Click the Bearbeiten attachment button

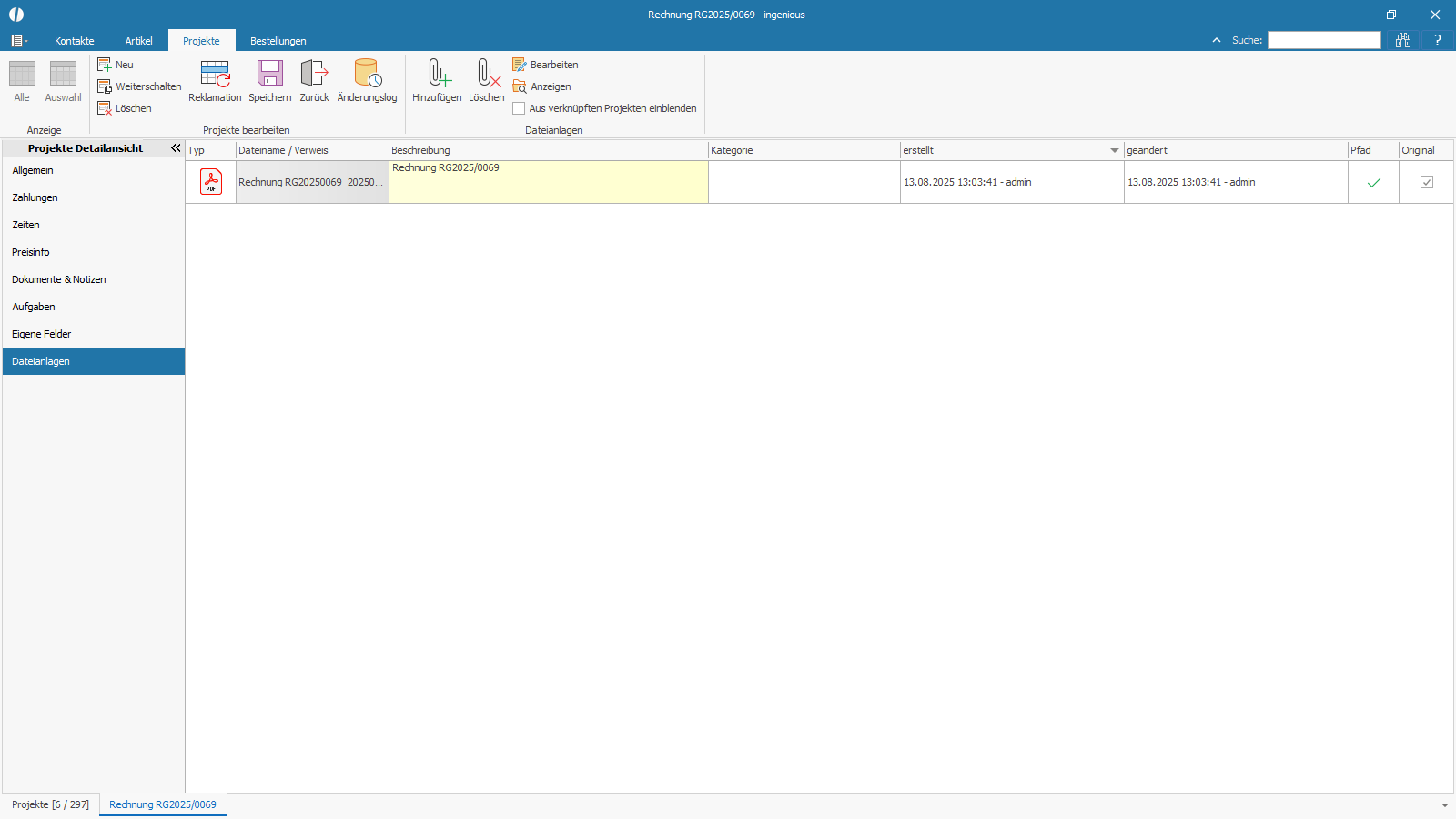coord(546,65)
